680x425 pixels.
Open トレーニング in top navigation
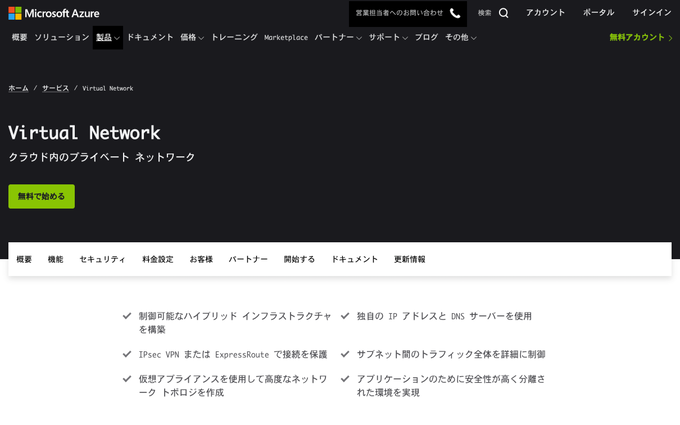[234, 37]
